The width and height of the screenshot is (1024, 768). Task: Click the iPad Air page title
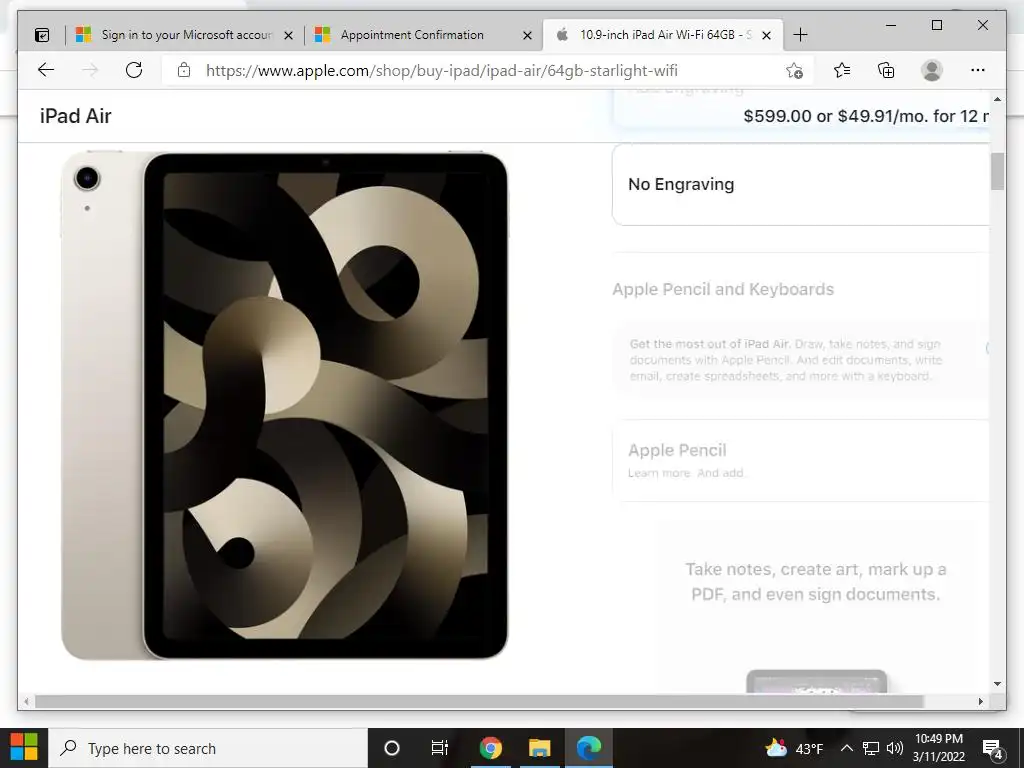(76, 116)
